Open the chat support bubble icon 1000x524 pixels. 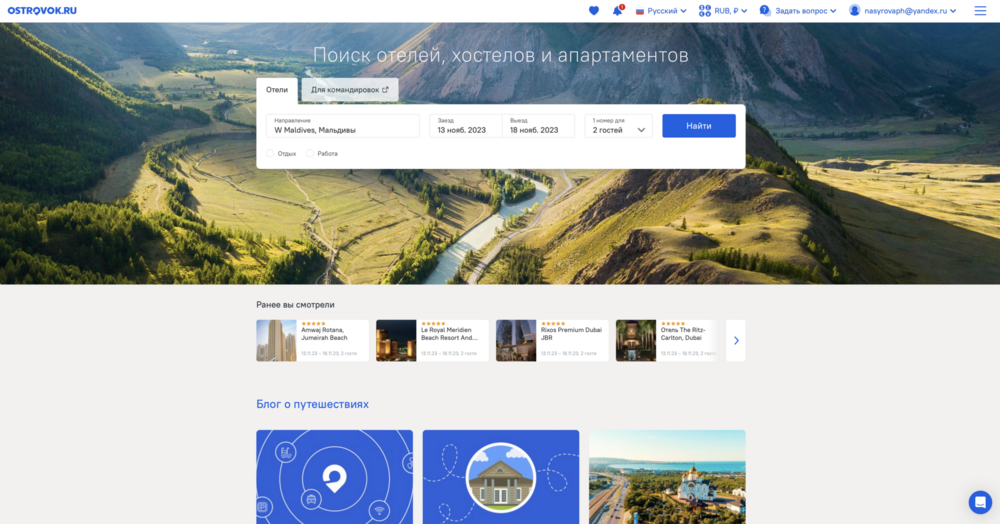[x=979, y=502]
